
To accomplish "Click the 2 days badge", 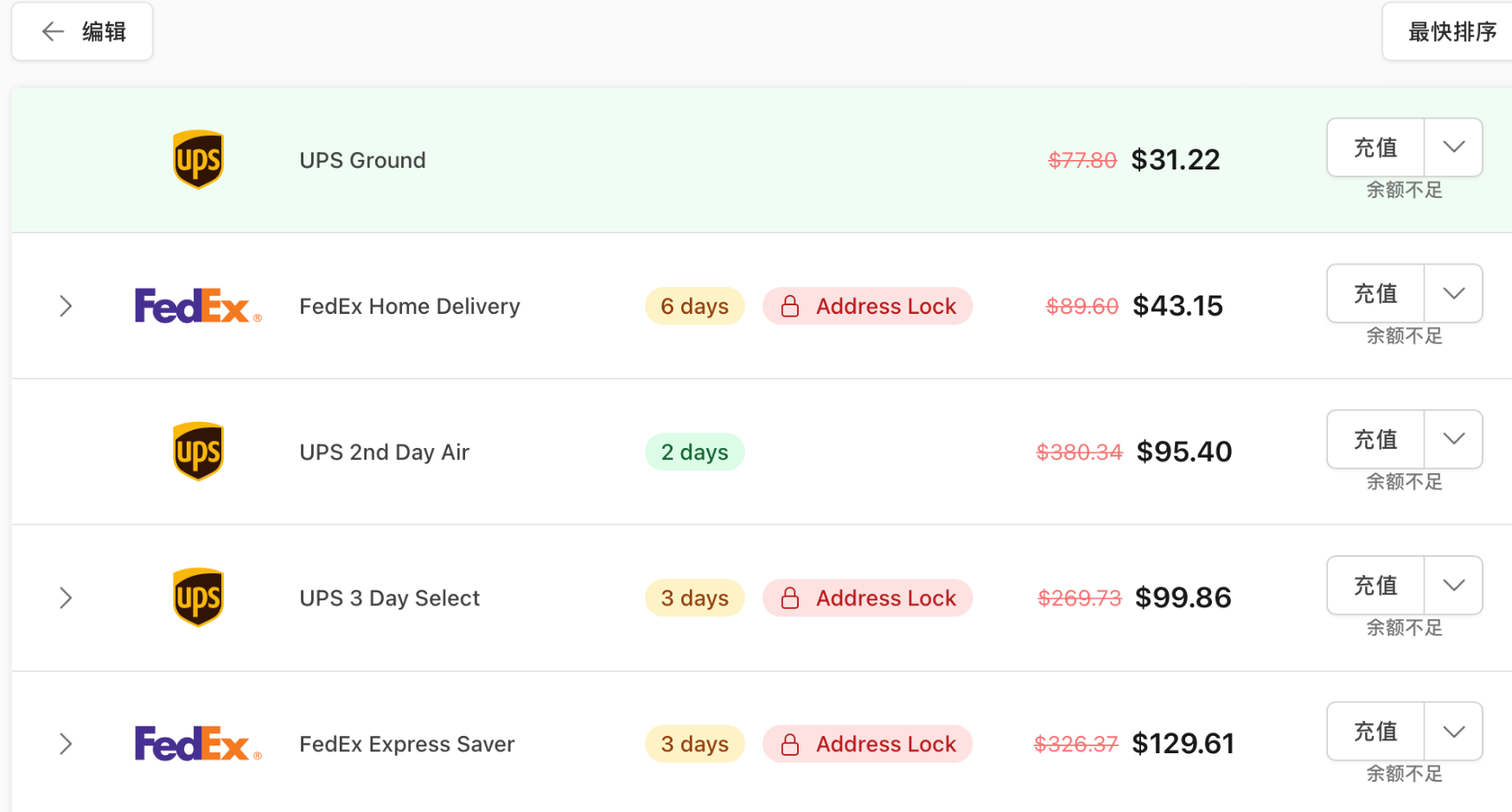I will tap(695, 451).
